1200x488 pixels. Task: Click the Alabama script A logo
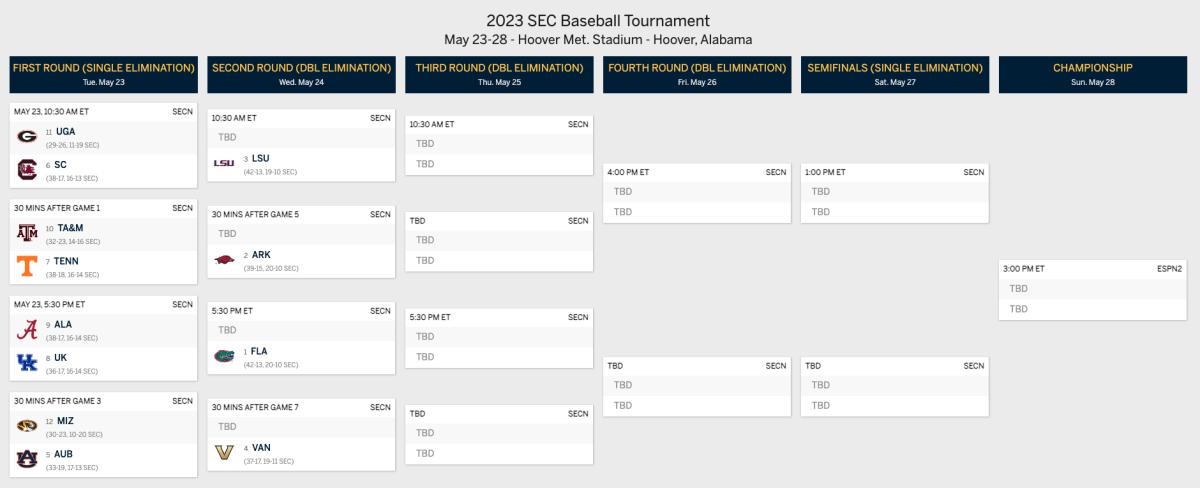click(x=27, y=330)
